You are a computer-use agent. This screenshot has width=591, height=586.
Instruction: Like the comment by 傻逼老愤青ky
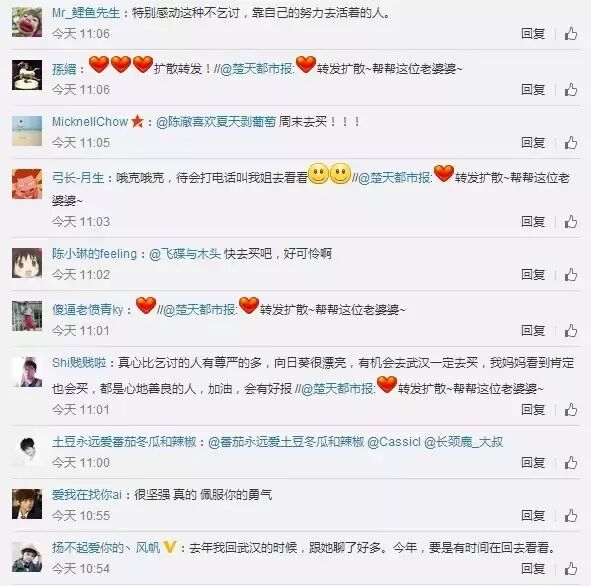click(571, 330)
